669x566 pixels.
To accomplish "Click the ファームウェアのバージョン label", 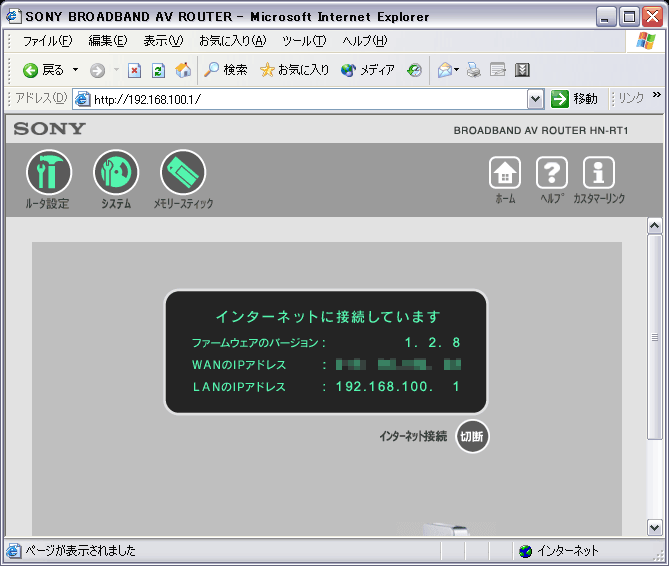I will pyautogui.click(x=255, y=343).
